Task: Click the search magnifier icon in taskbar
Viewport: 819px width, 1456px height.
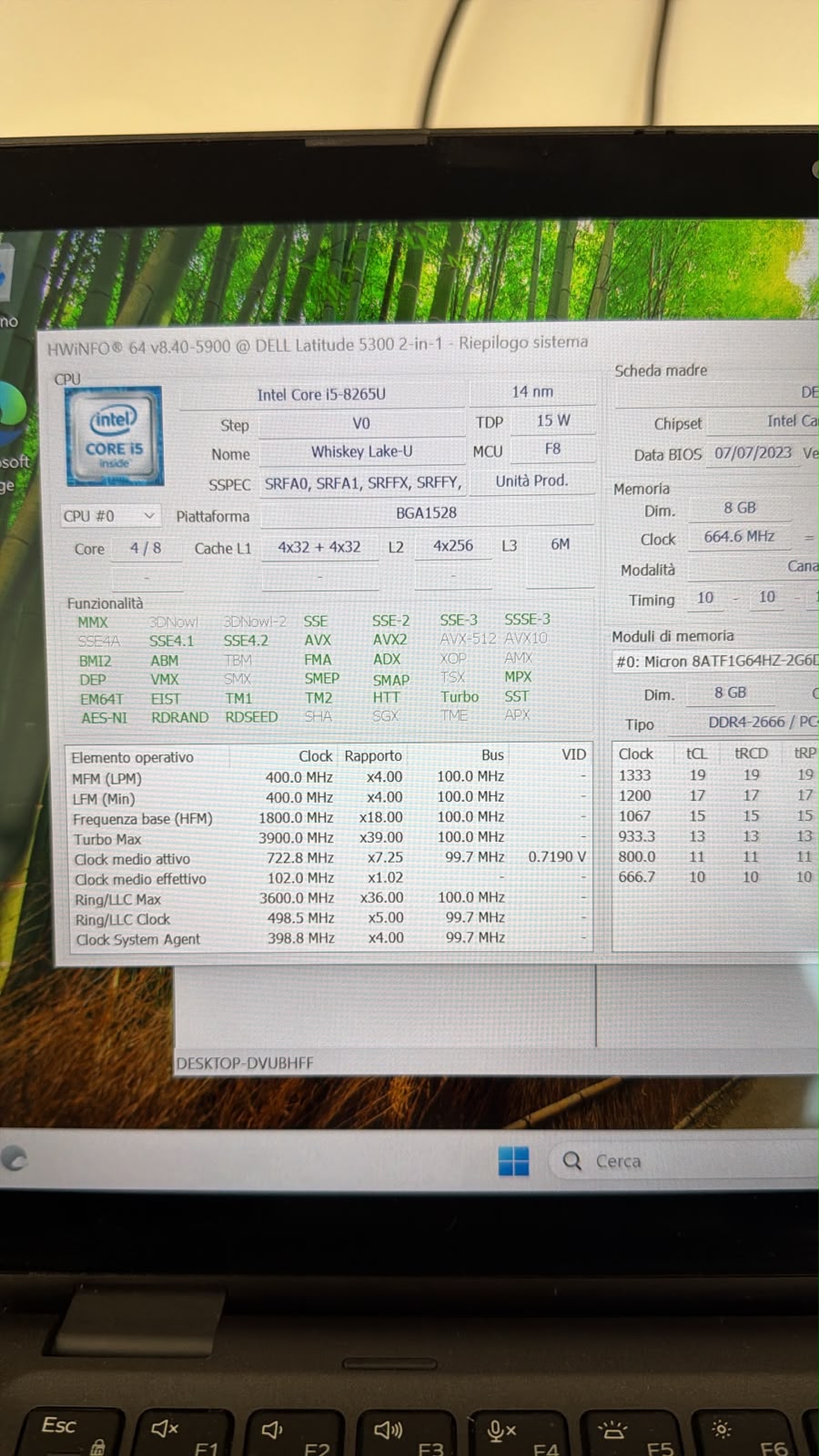Action: pos(572,1161)
